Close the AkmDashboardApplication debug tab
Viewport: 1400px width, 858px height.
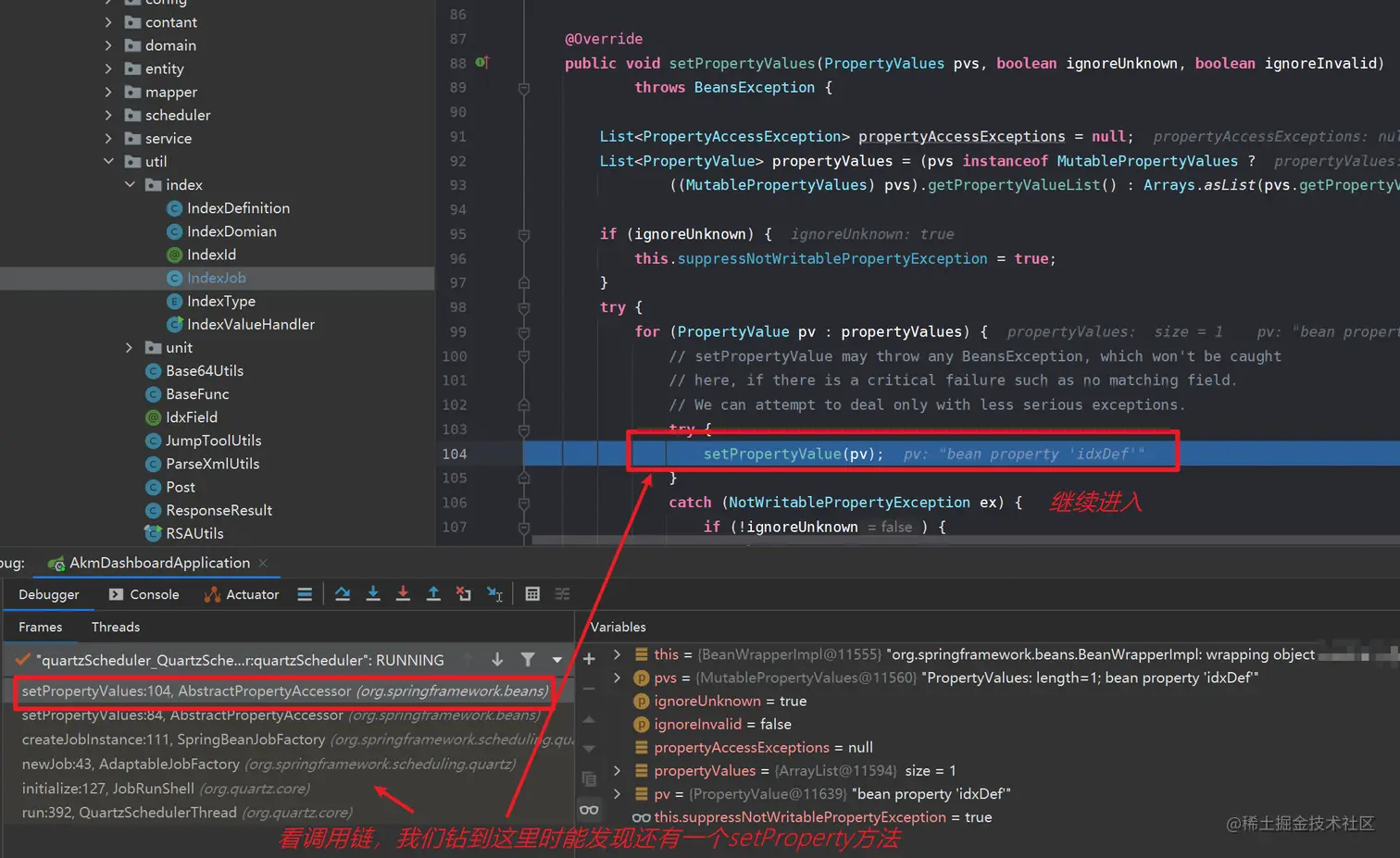click(x=263, y=563)
